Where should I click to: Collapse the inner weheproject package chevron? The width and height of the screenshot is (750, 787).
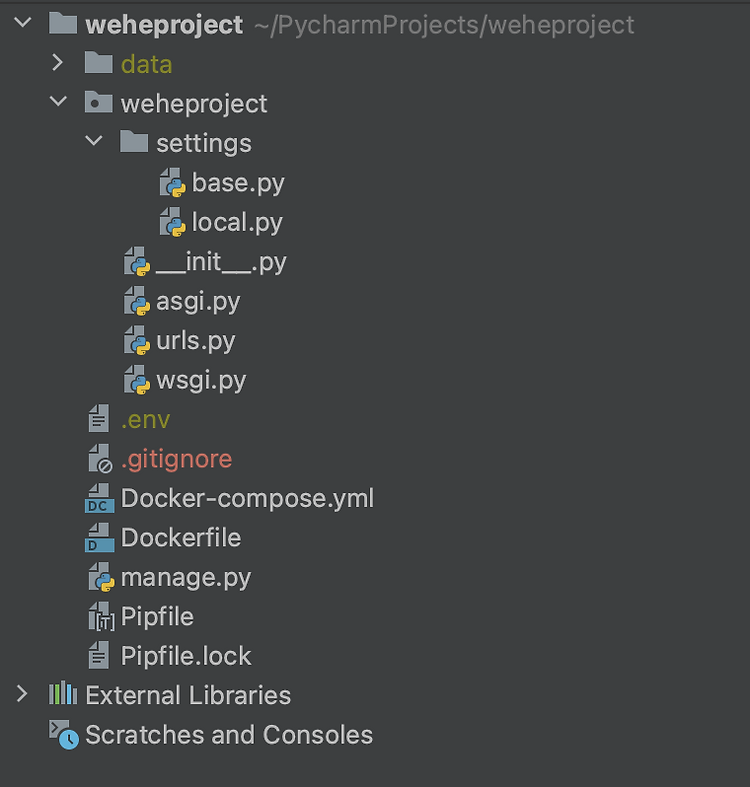pos(59,101)
